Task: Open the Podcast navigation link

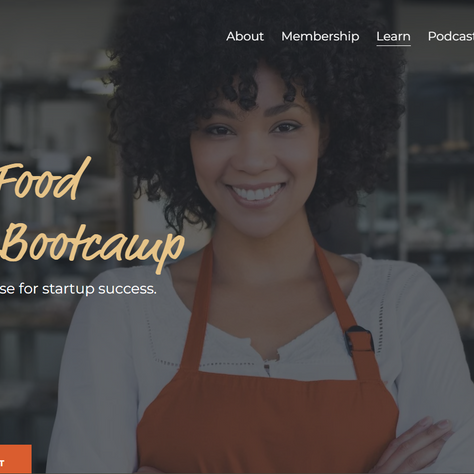Action: (451, 36)
